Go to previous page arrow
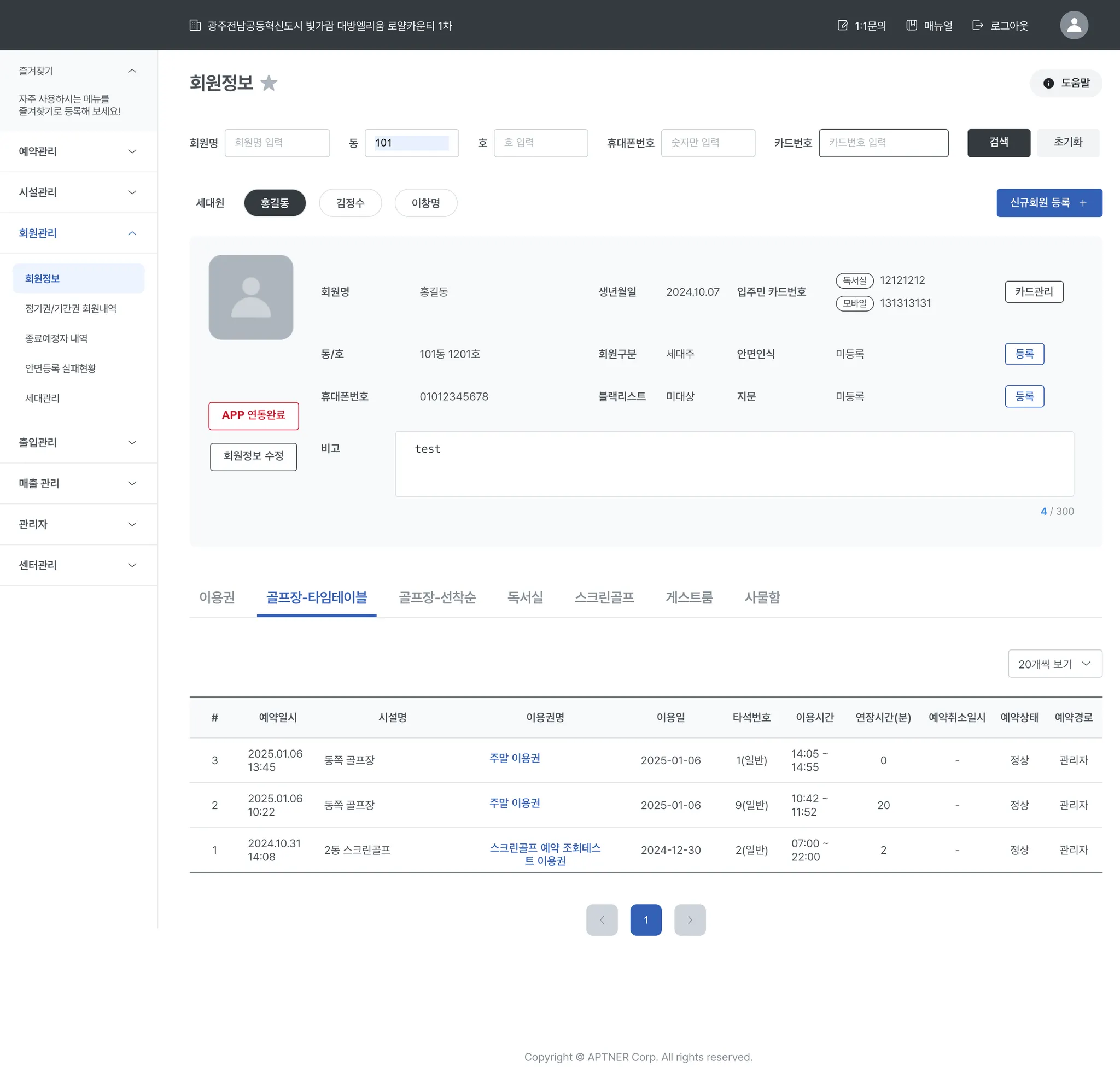Image resolution: width=1120 pixels, height=1084 pixels. [x=602, y=919]
